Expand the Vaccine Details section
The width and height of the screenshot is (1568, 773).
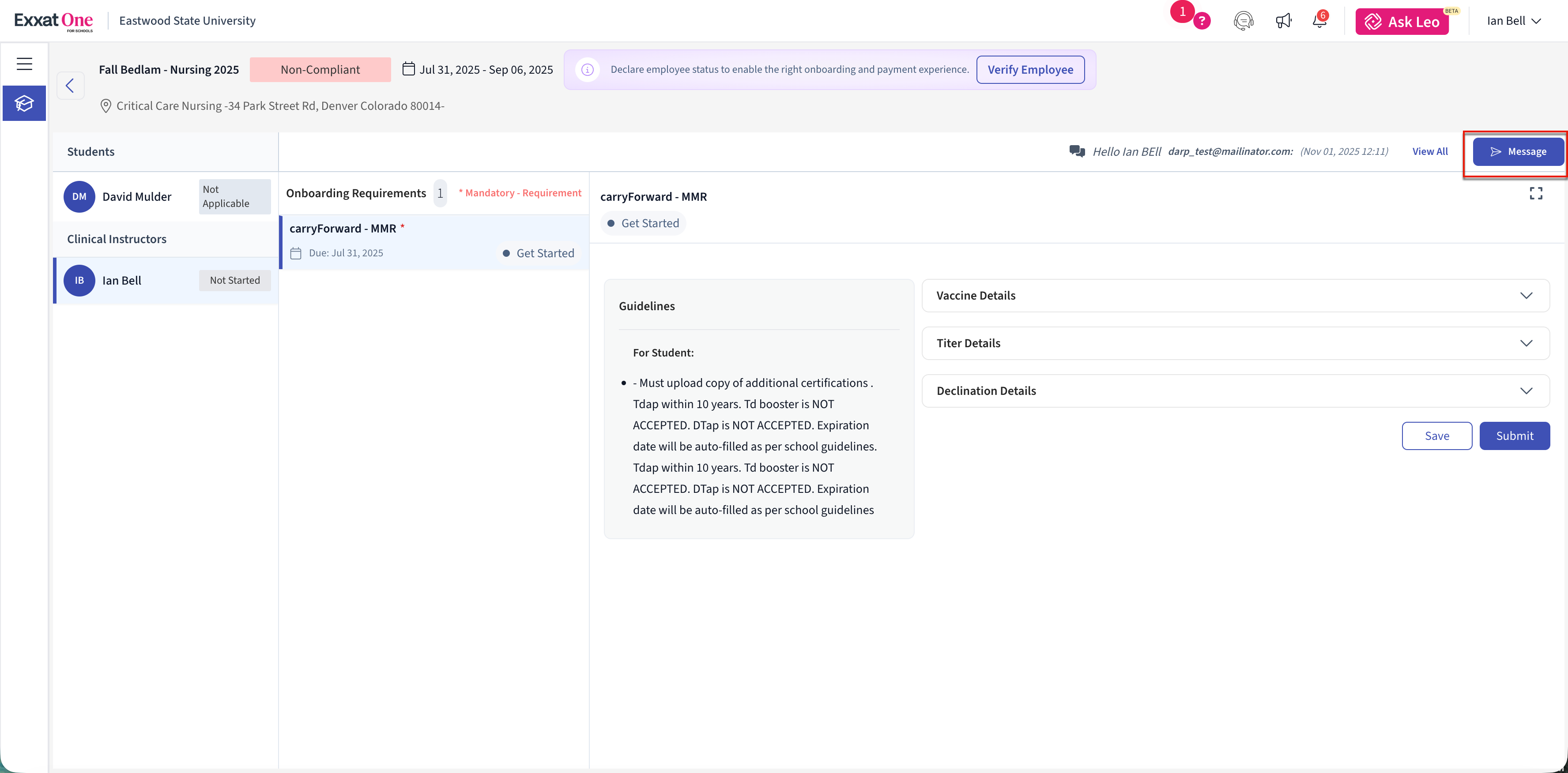click(1235, 296)
